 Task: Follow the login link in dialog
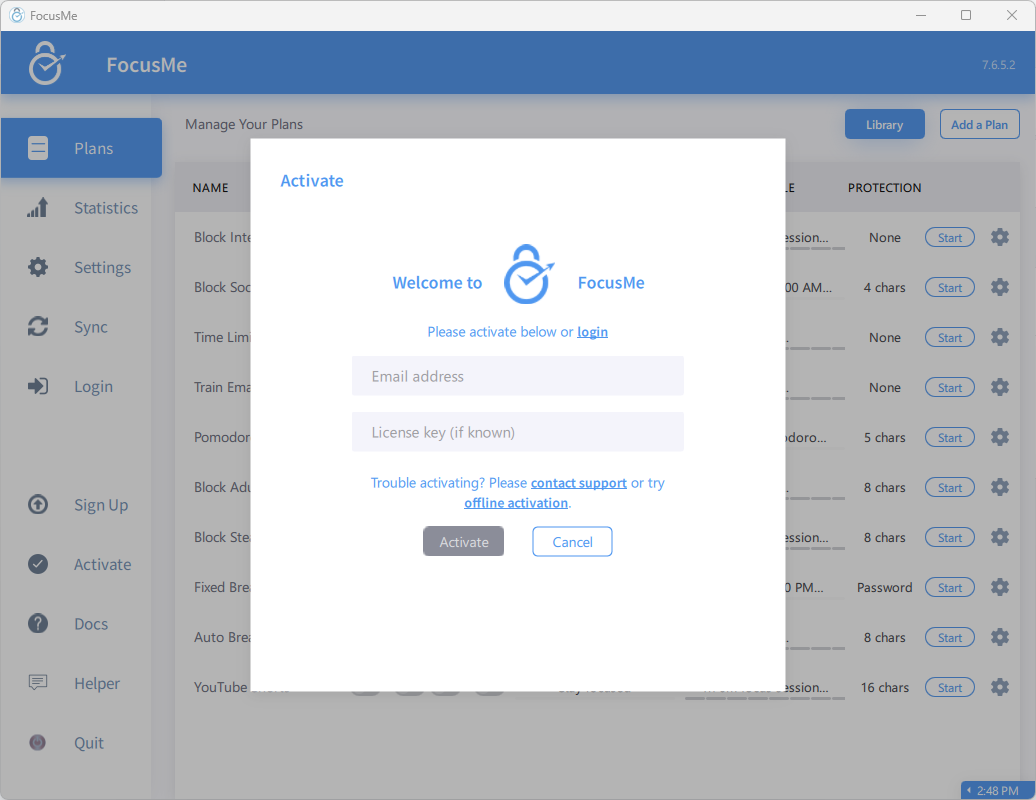[592, 332]
